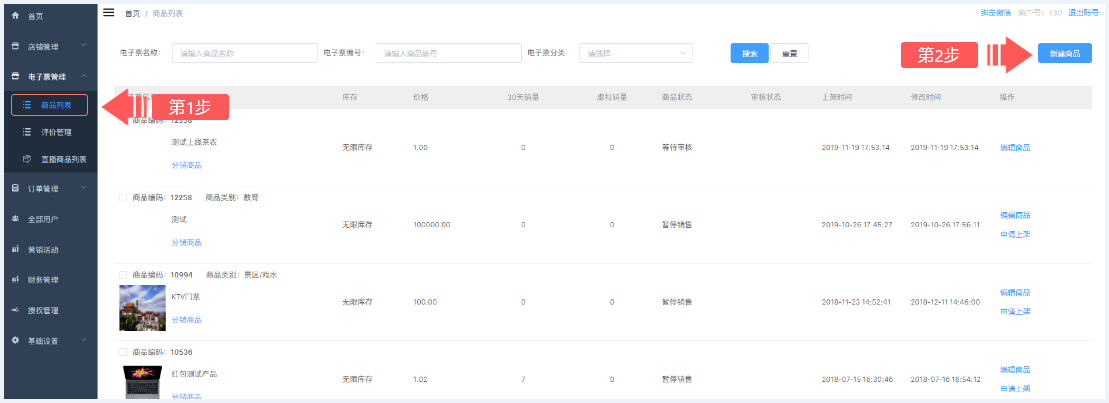The height and width of the screenshot is (403, 1109).
Task: Tick checkbox for product code 12258
Action: tap(123, 198)
